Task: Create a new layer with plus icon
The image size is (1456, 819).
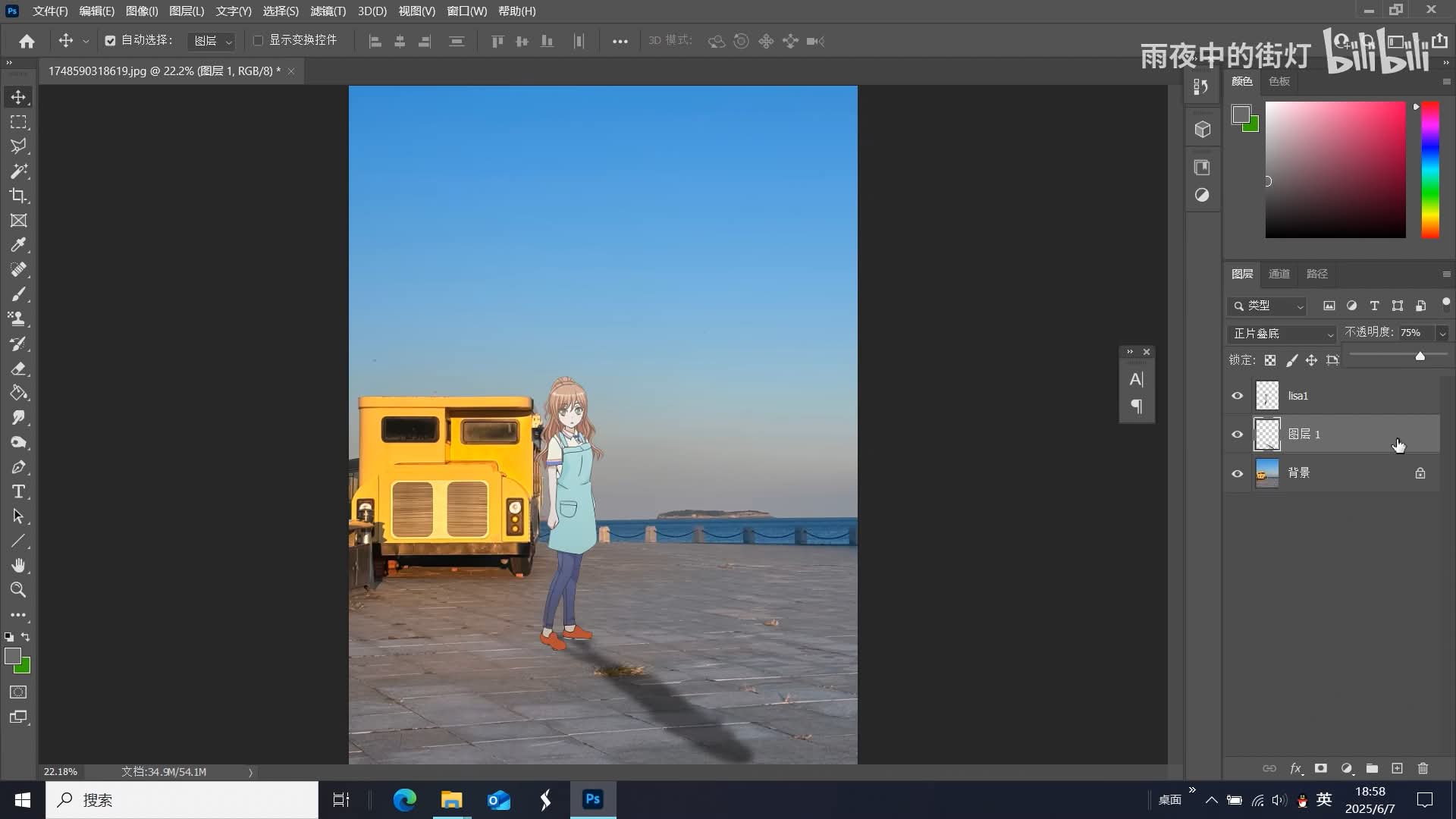Action: [1397, 768]
